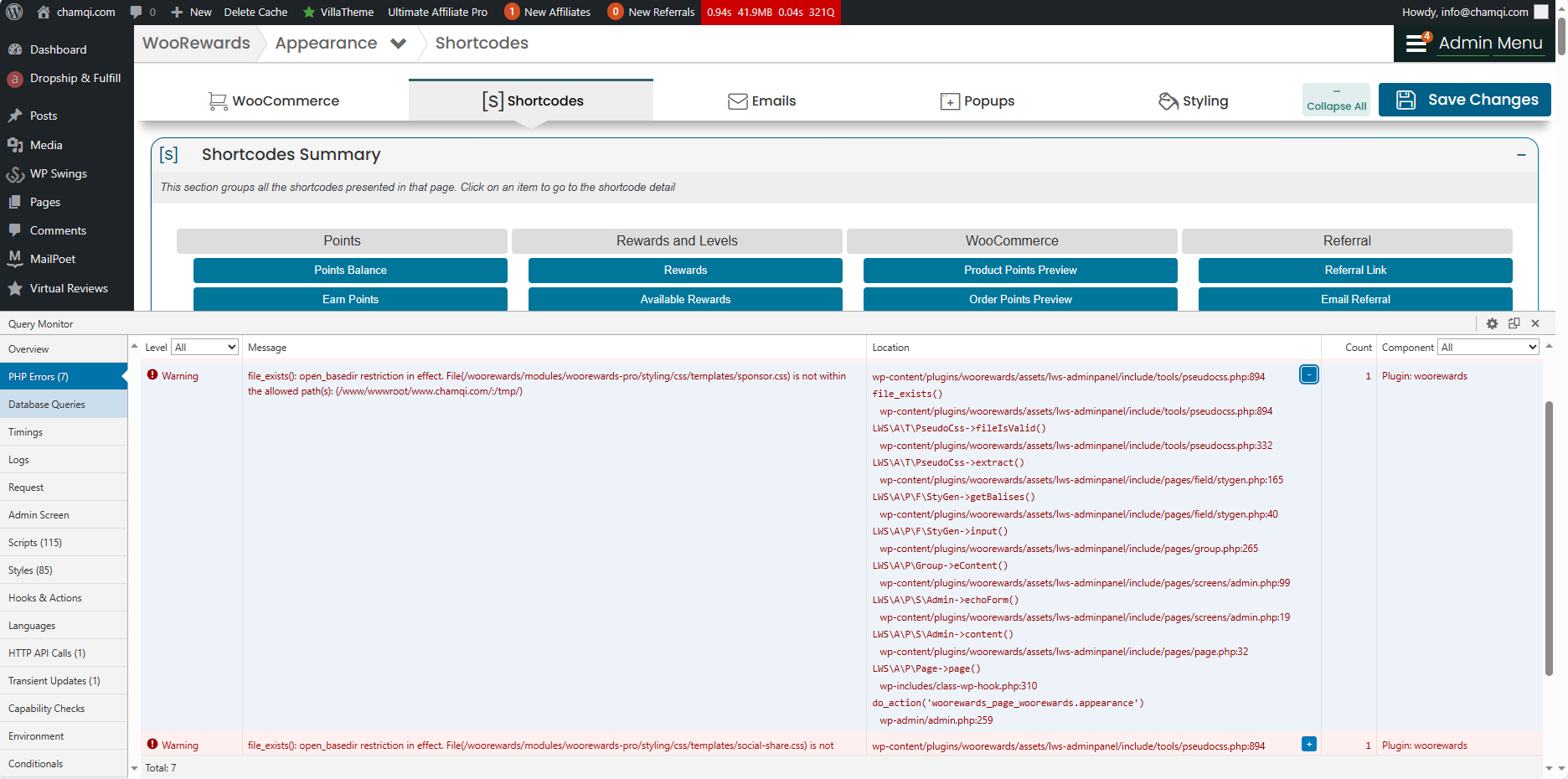This screenshot has width=1568, height=779.
Task: Open Posts in the sidebar
Action: click(x=67, y=116)
